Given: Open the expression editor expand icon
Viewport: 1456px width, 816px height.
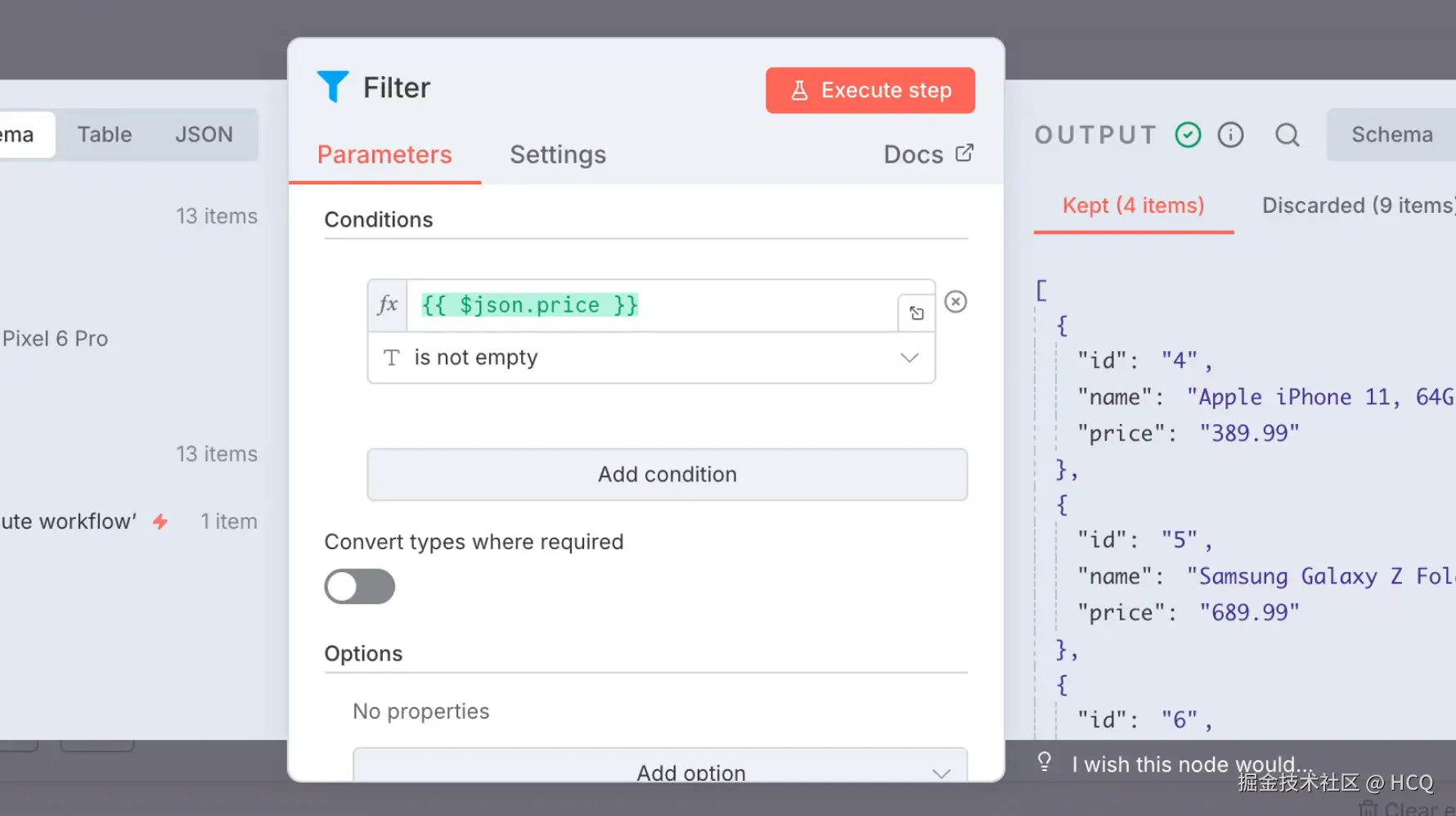Looking at the screenshot, I should pyautogui.click(x=916, y=313).
